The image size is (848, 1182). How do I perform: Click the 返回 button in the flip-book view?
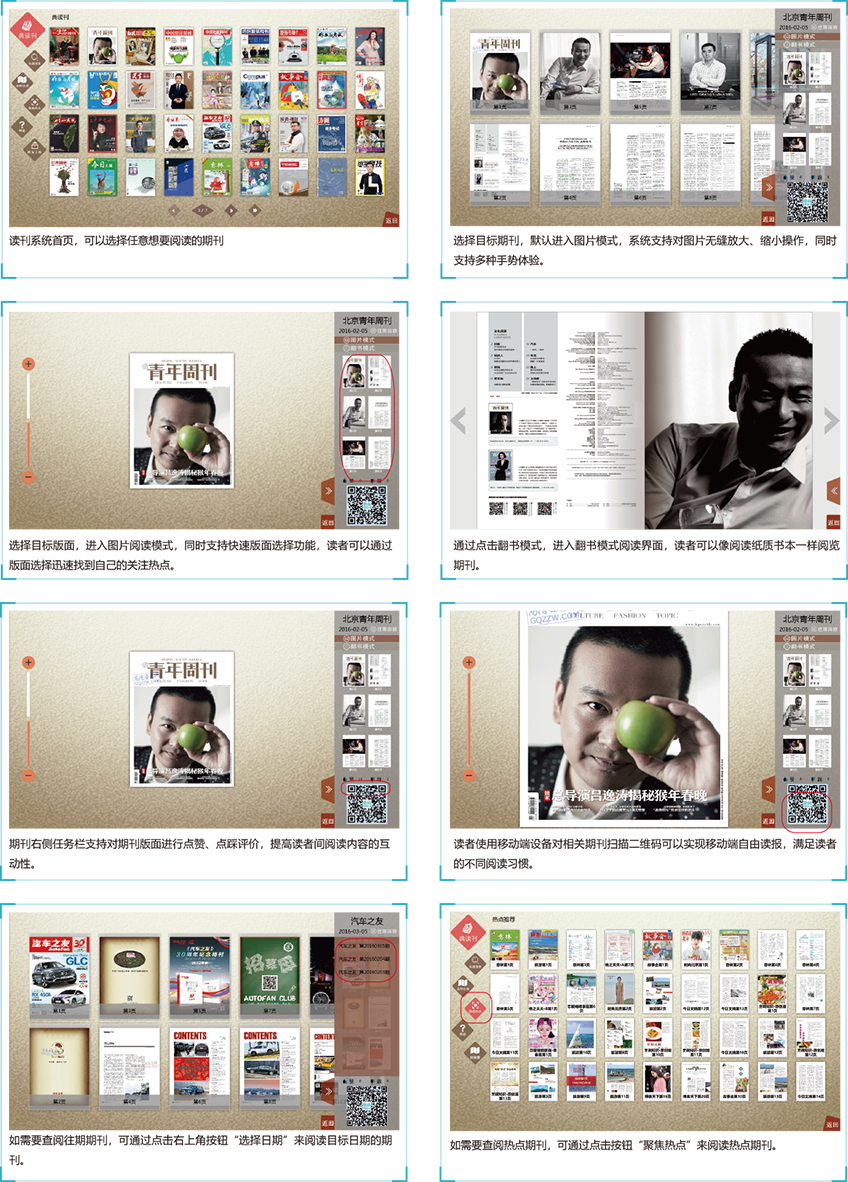coord(833,522)
